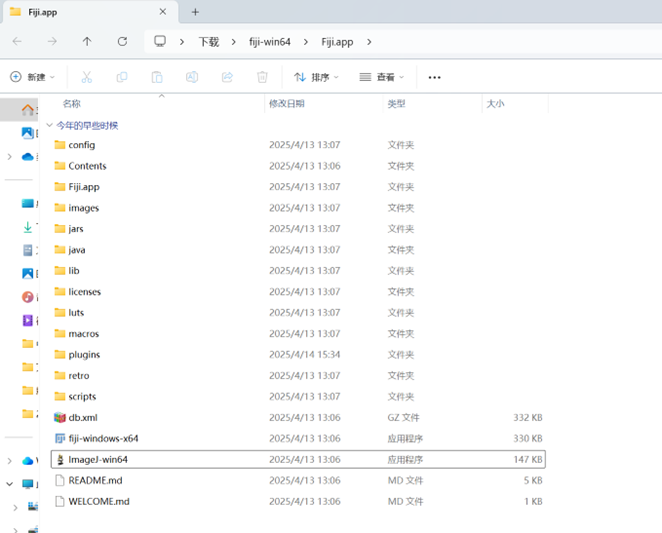Viewport: 662px width, 533px height.
Task: Click the Cut scissors icon
Action: [x=87, y=77]
